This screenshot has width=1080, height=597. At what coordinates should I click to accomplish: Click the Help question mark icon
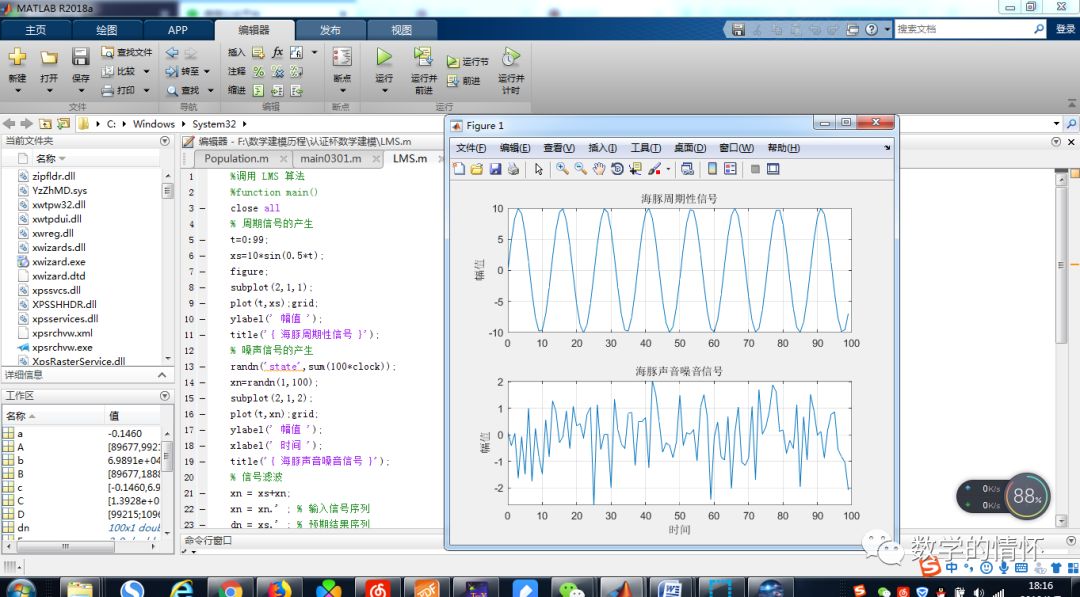[x=871, y=29]
